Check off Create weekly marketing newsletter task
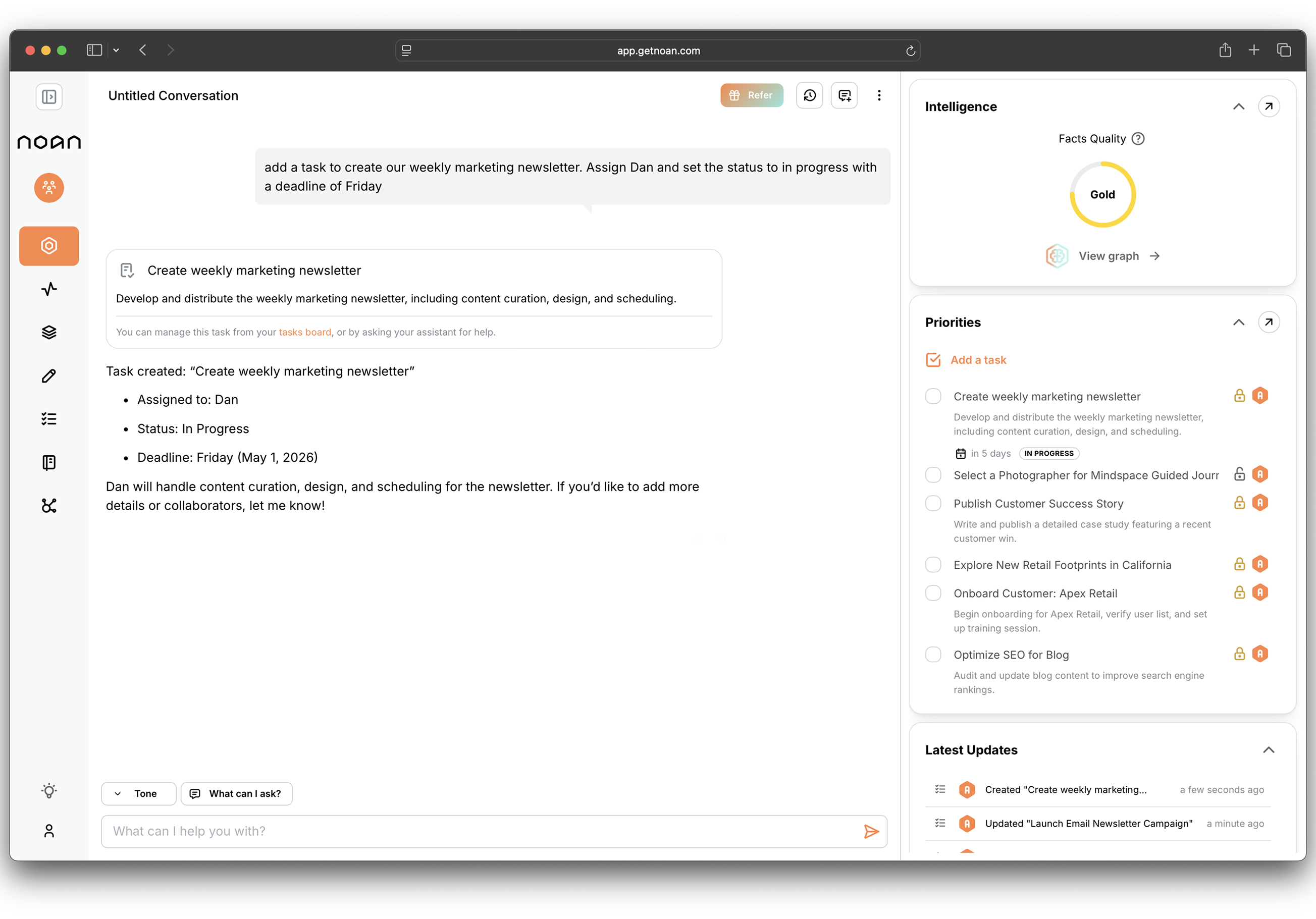This screenshot has height=919, width=1316. click(x=933, y=396)
